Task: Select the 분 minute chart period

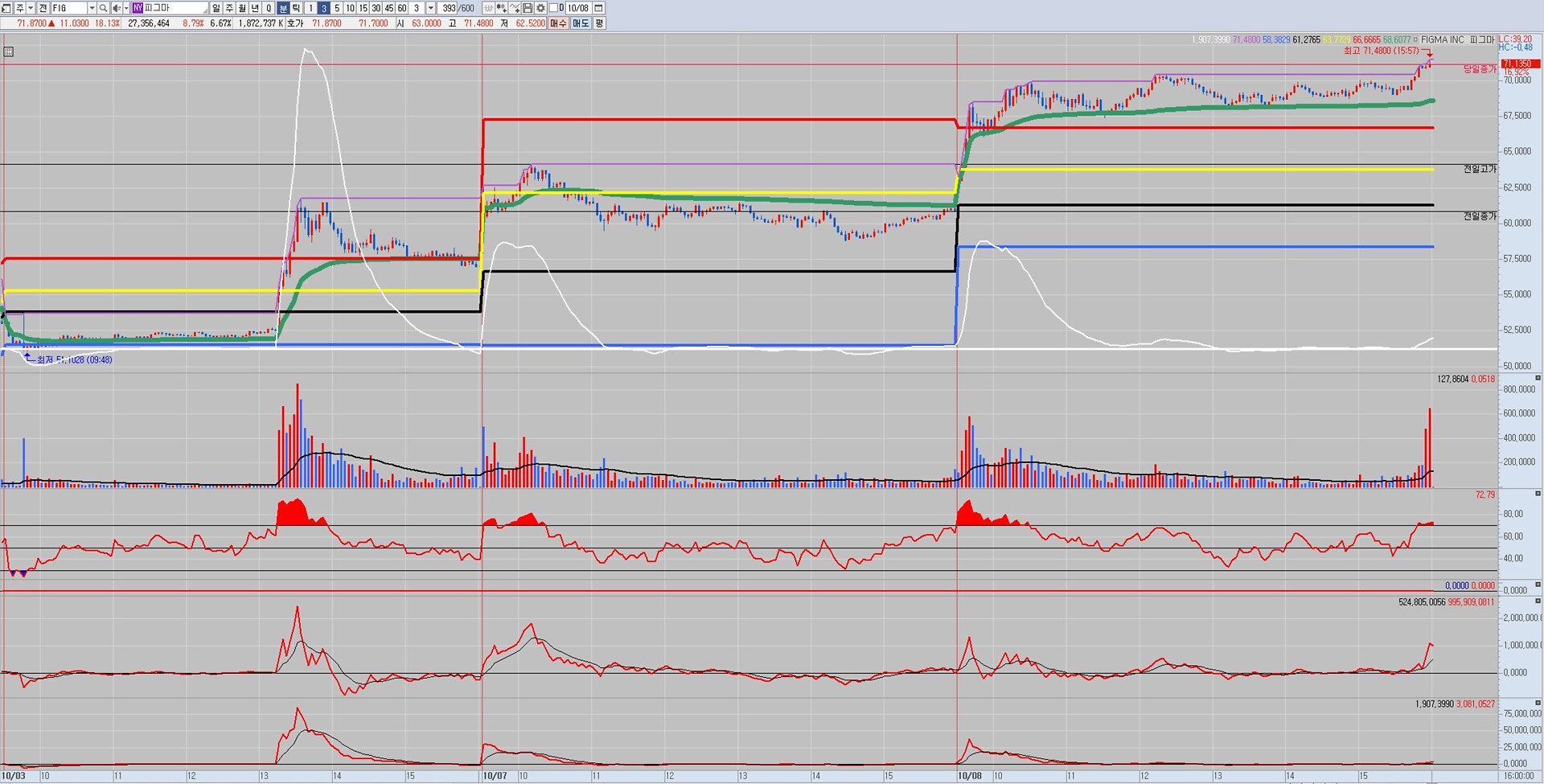Action: pos(283,8)
